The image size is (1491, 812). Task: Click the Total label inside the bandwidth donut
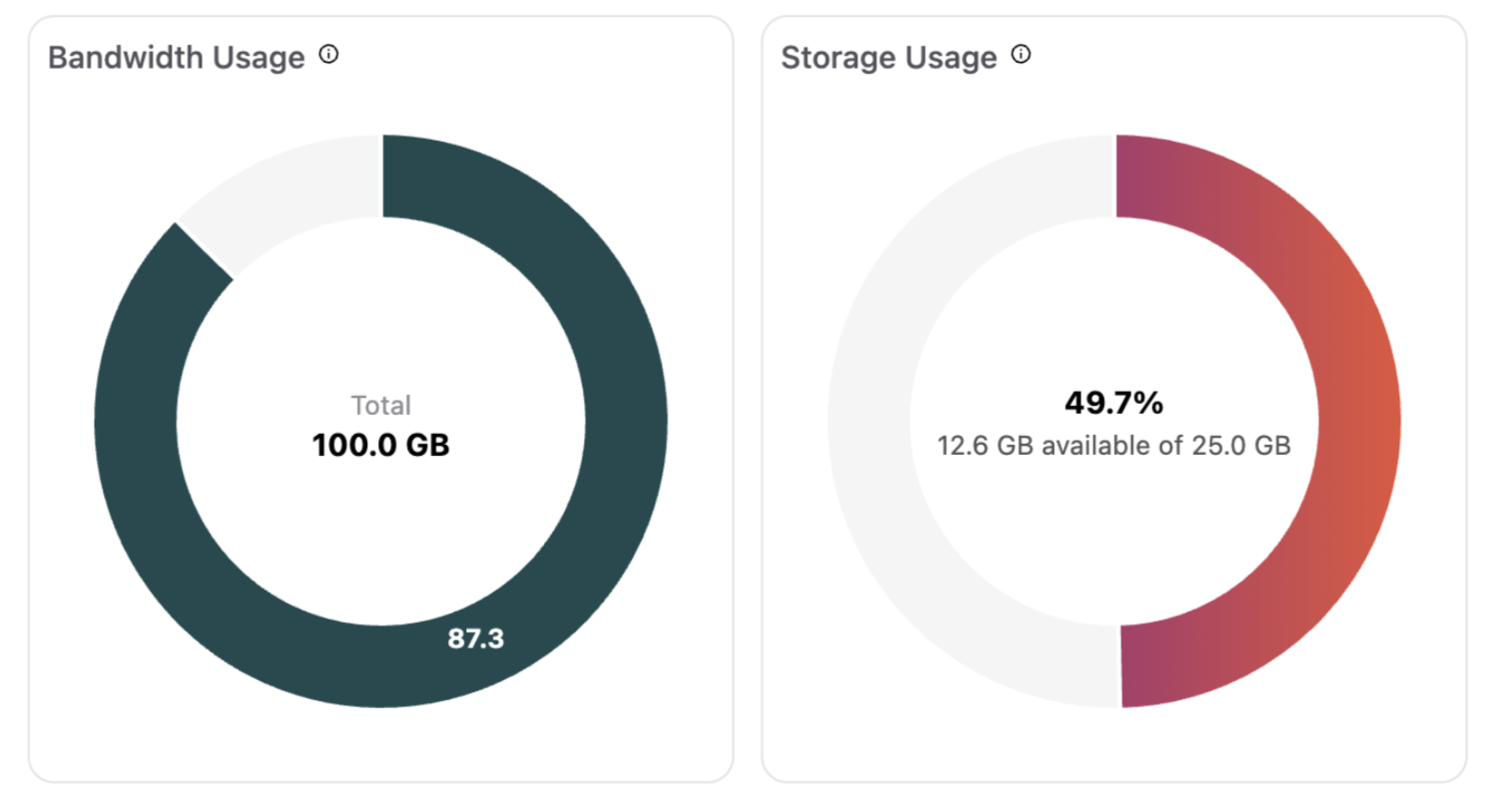pyautogui.click(x=381, y=405)
